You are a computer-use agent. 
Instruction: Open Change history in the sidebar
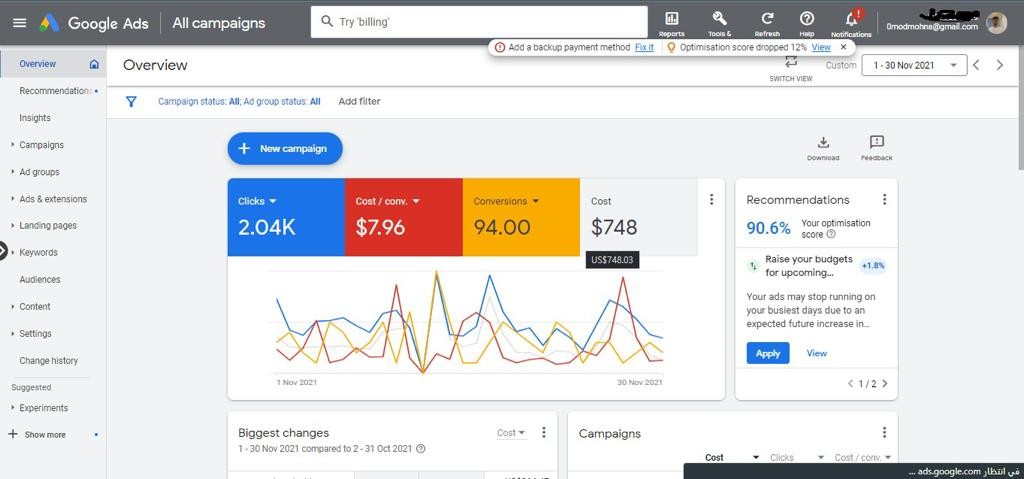(48, 360)
